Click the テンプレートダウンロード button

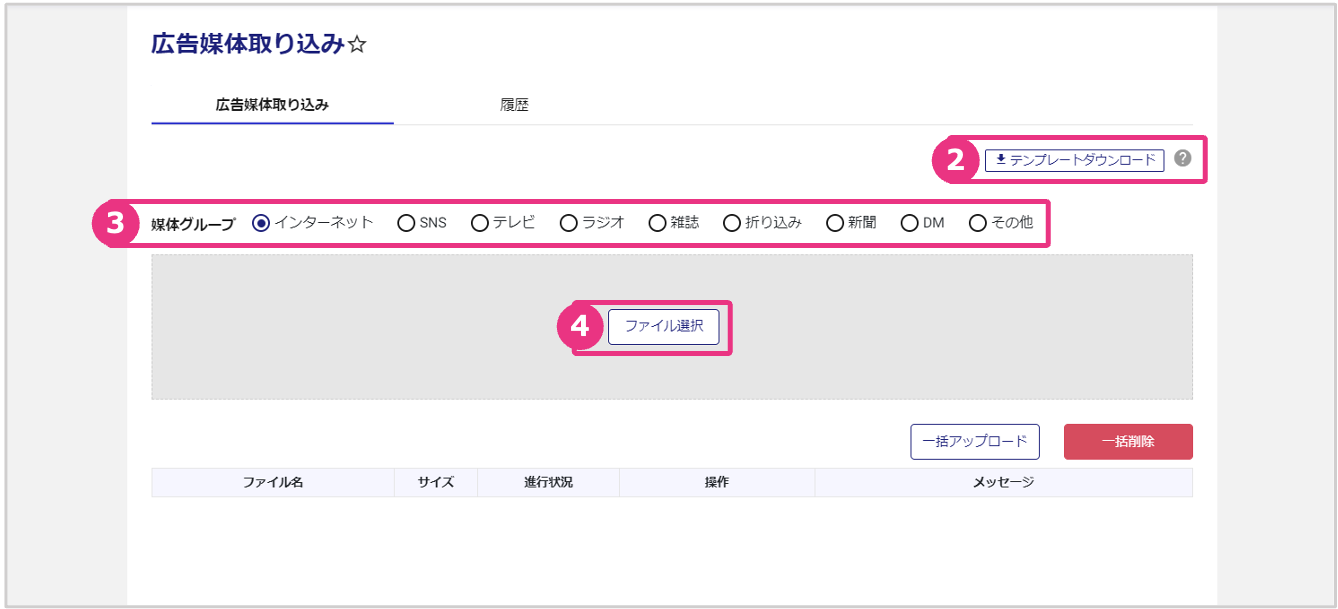(1074, 160)
